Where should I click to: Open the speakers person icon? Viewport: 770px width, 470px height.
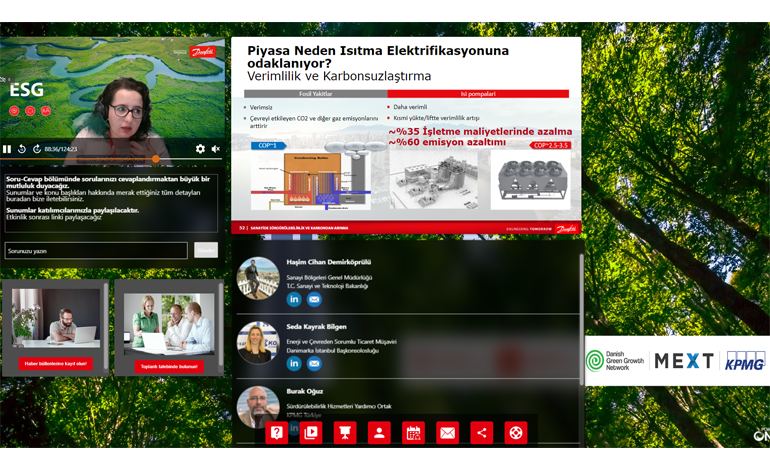pos(379,433)
